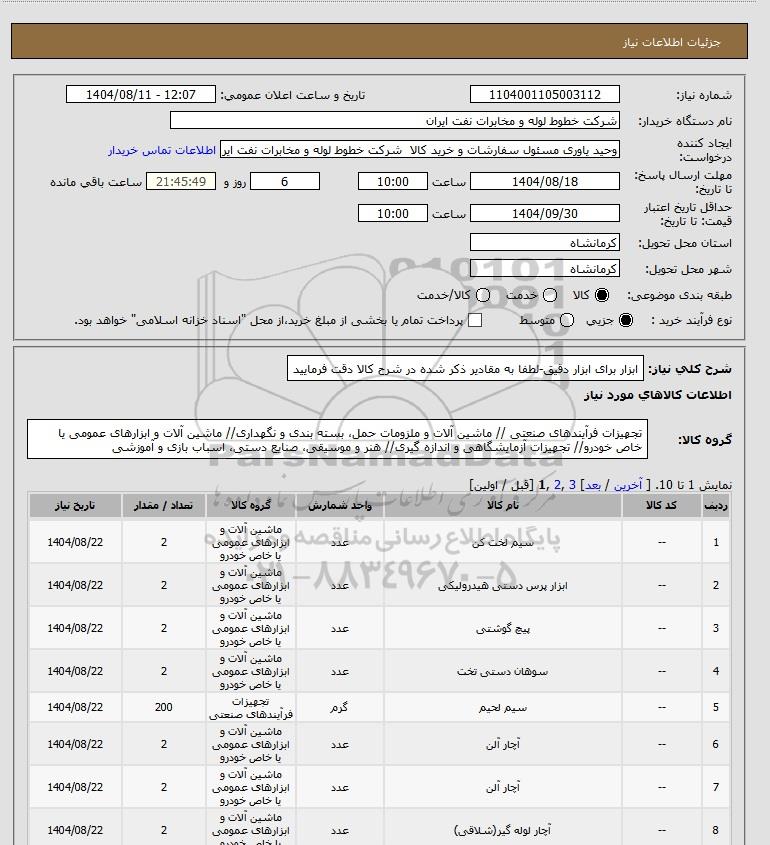The width and height of the screenshot is (770, 845).
Task: Select item سوهان دستی تخت
Action: click(x=379, y=671)
